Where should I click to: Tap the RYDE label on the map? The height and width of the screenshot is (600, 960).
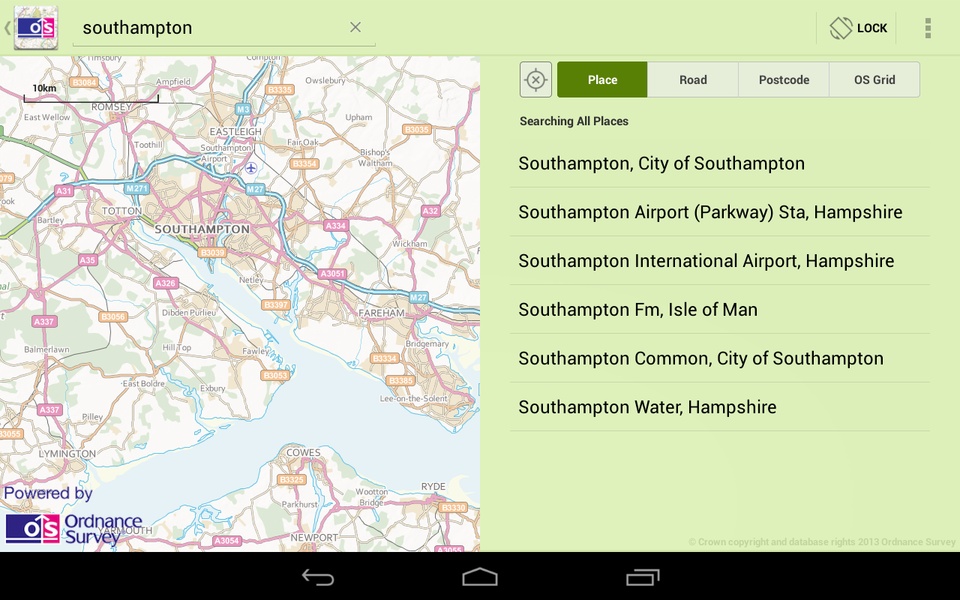tap(433, 487)
